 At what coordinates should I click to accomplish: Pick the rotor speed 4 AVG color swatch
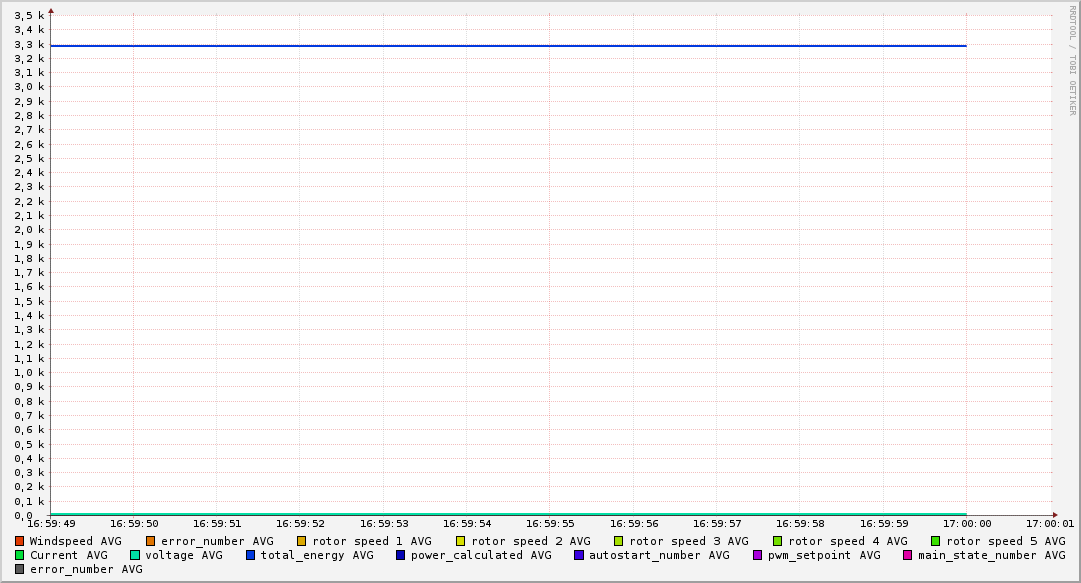[778, 541]
